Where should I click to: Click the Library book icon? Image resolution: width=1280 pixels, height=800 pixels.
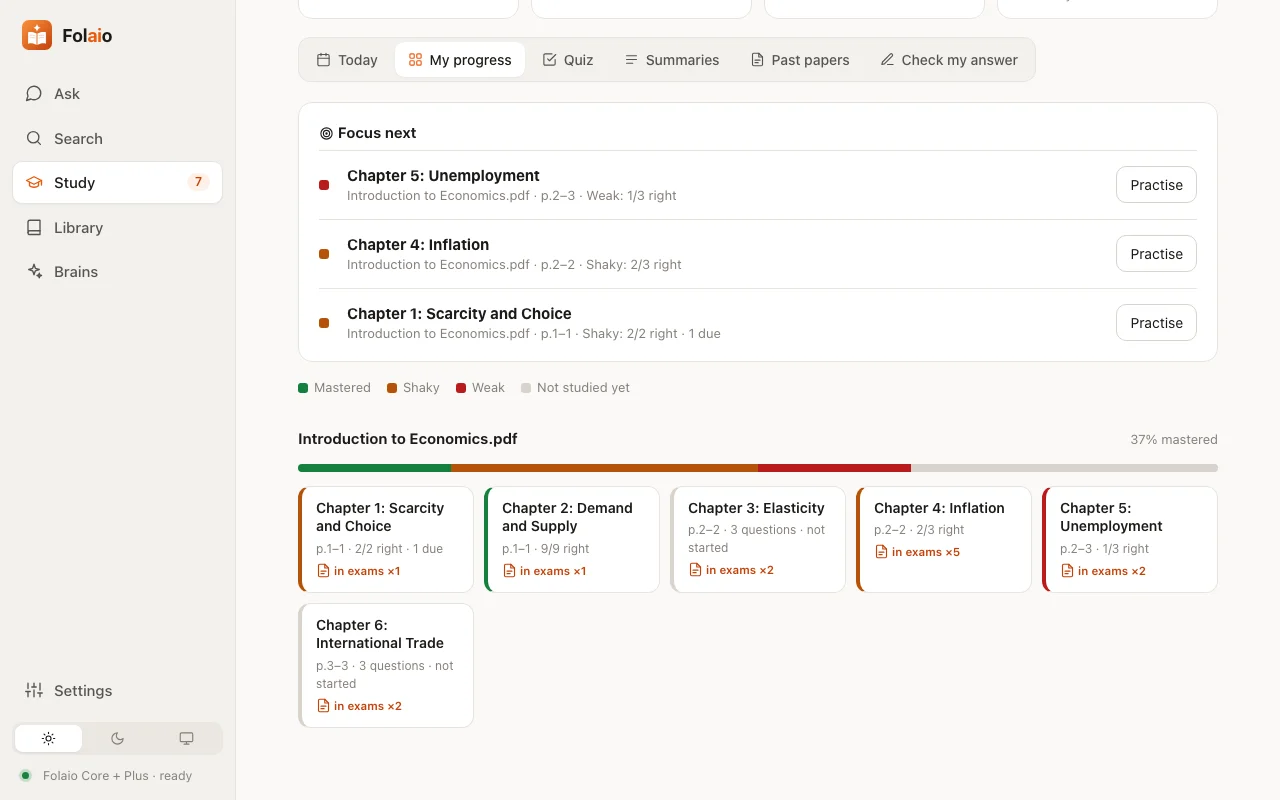click(x=34, y=228)
